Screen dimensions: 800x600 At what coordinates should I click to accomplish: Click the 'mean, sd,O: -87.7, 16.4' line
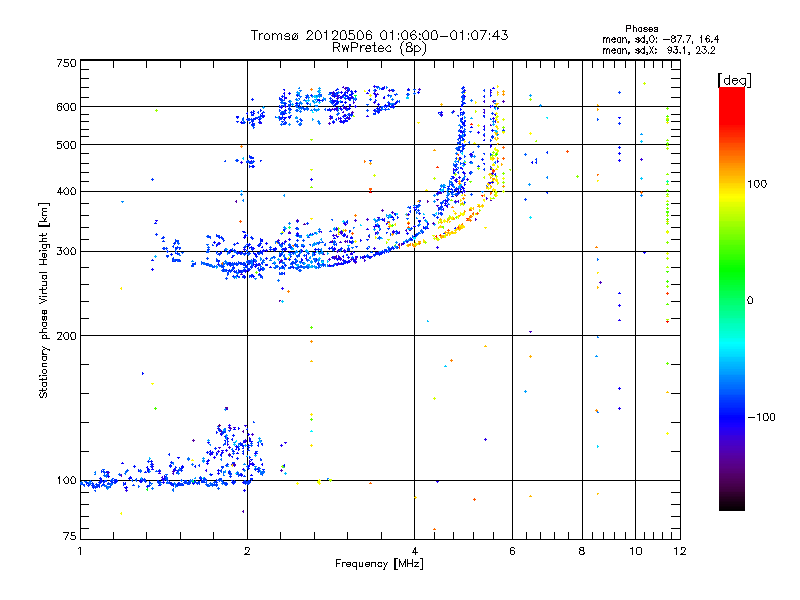click(x=661, y=39)
